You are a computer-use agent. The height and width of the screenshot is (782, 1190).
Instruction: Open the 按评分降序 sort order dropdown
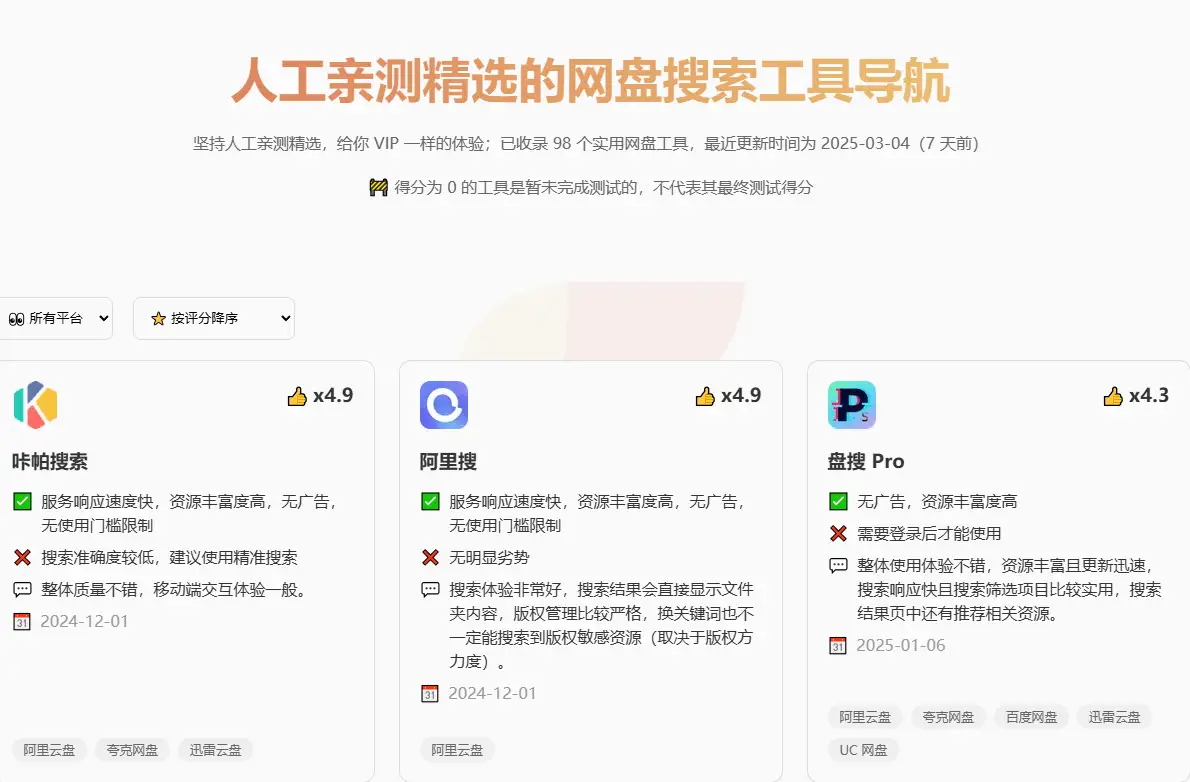(x=214, y=318)
